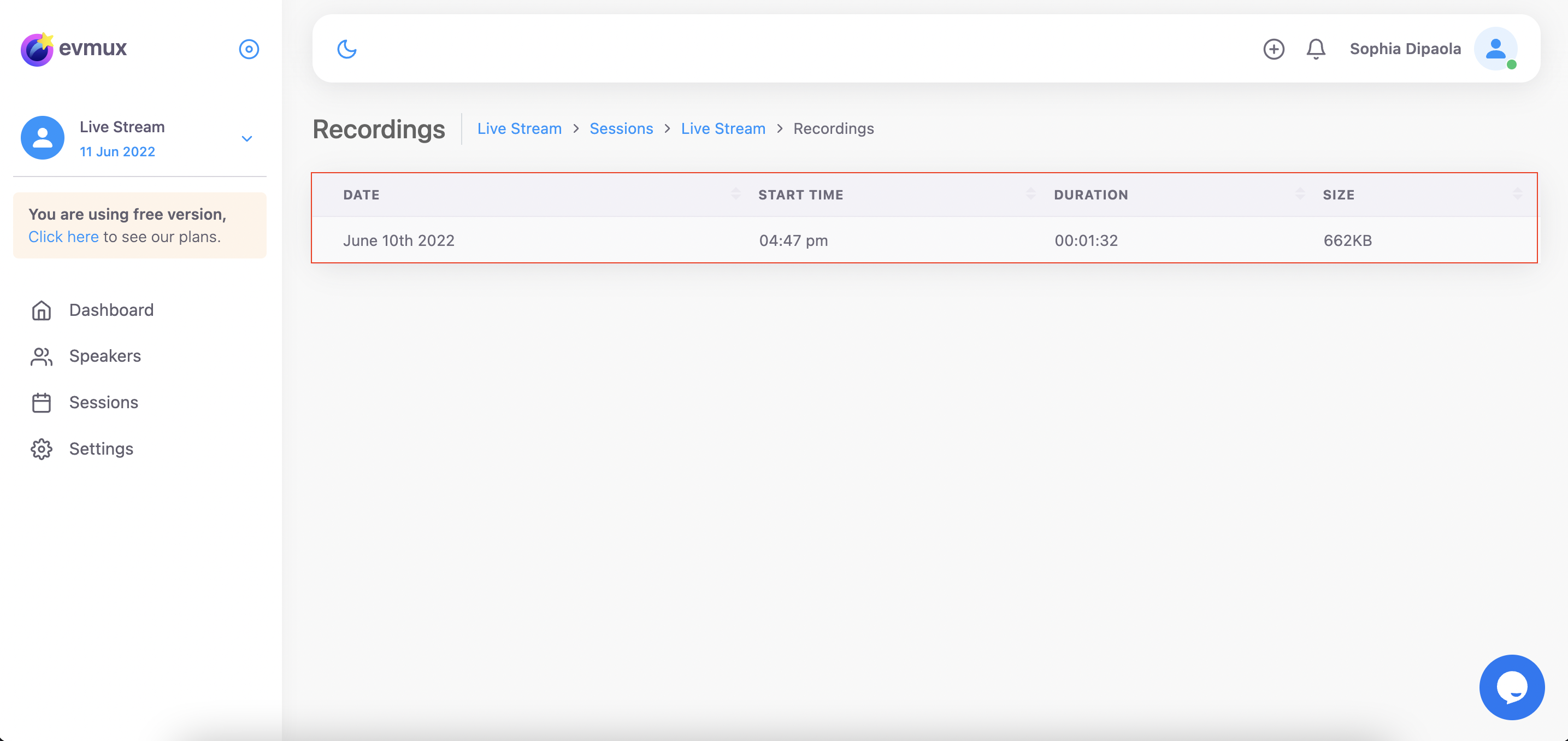1568x741 pixels.
Task: Sort by DATE column header
Action: 362,195
